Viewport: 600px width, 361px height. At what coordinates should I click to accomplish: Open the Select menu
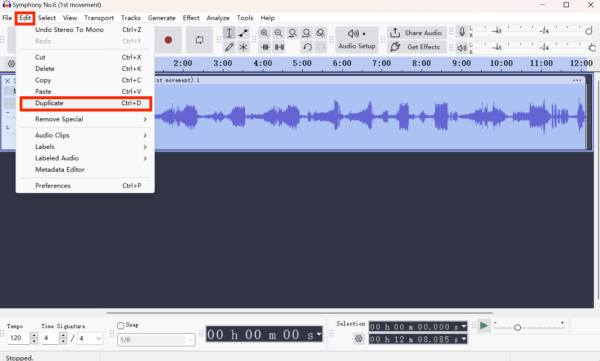47,18
